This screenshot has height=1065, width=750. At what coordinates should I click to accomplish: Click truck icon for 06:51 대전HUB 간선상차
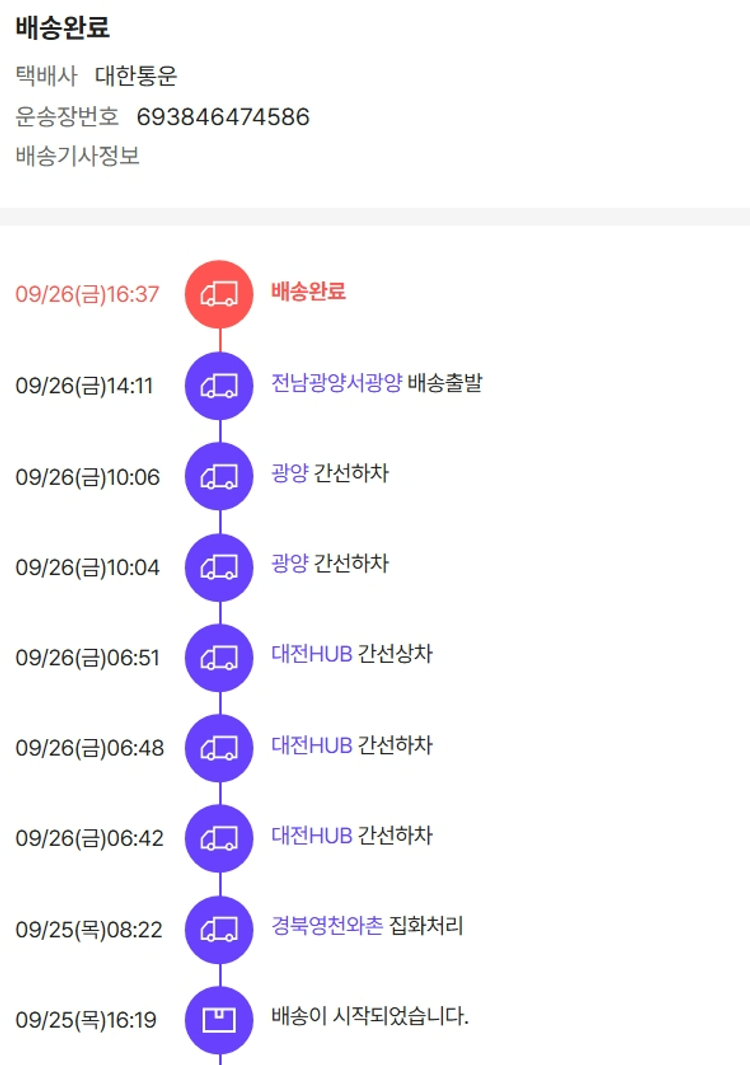(219, 658)
